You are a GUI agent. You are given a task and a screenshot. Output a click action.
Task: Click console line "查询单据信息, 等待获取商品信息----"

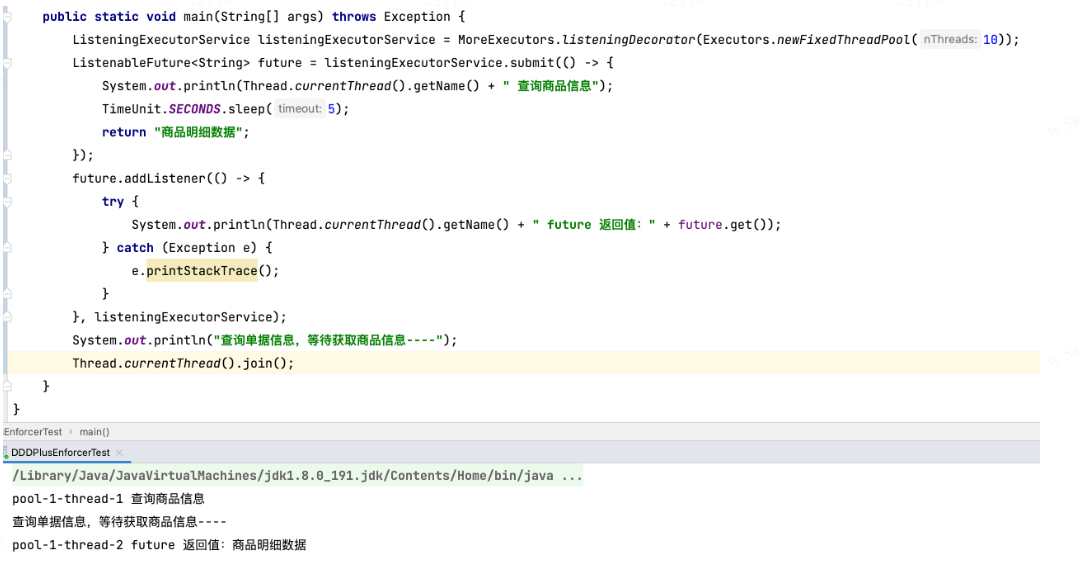pyautogui.click(x=119, y=522)
